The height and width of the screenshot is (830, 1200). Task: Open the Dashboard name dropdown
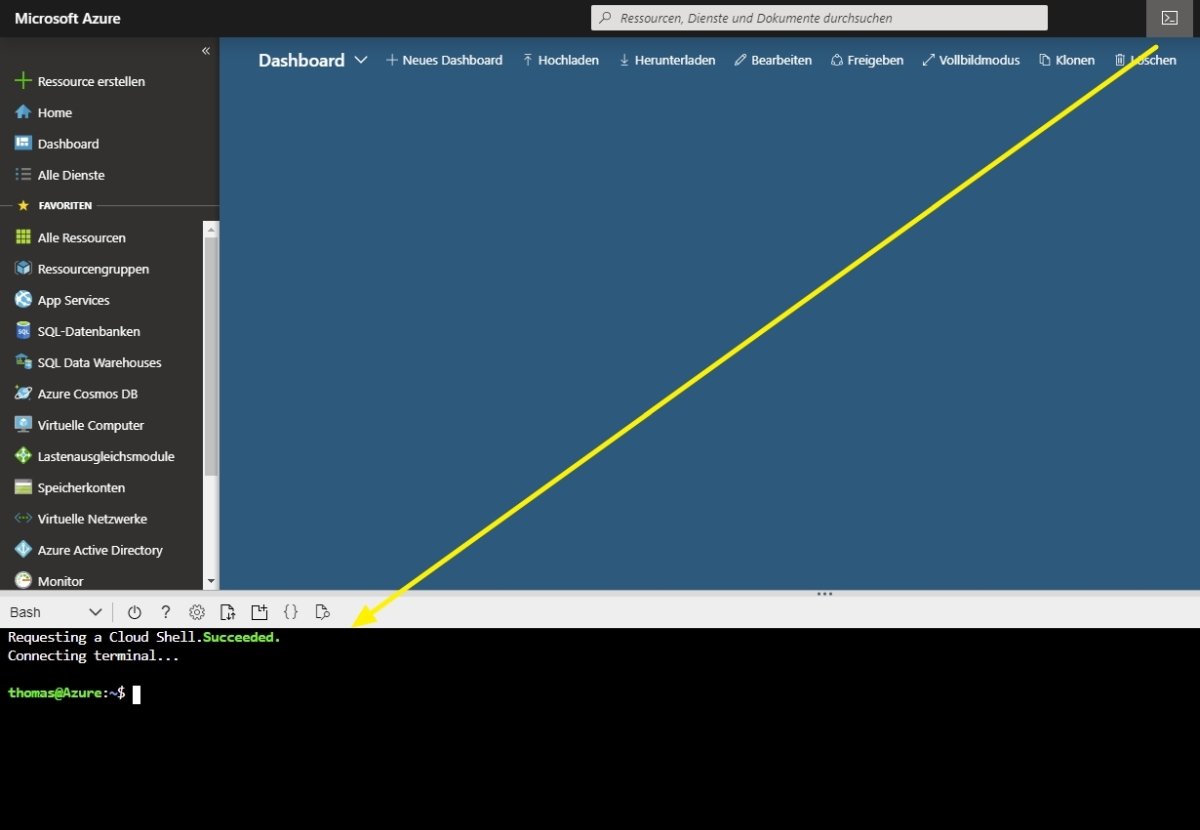pyautogui.click(x=361, y=60)
